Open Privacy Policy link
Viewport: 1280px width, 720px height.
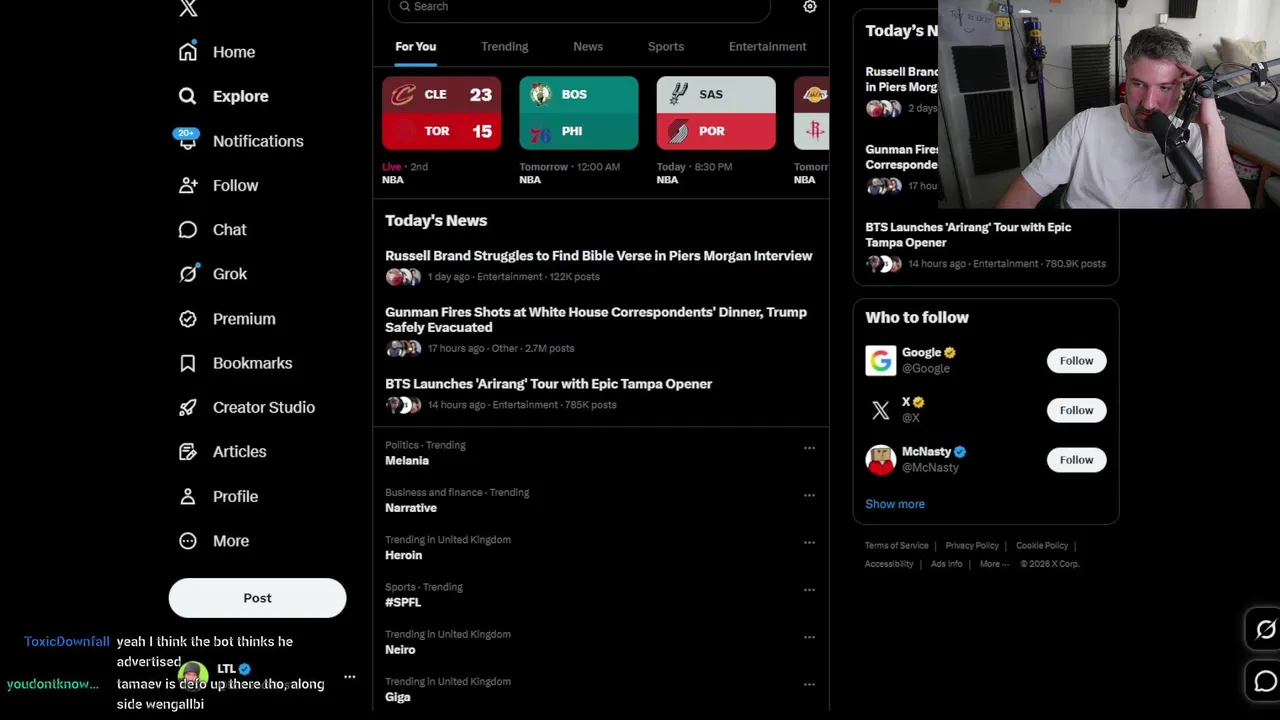click(x=972, y=546)
